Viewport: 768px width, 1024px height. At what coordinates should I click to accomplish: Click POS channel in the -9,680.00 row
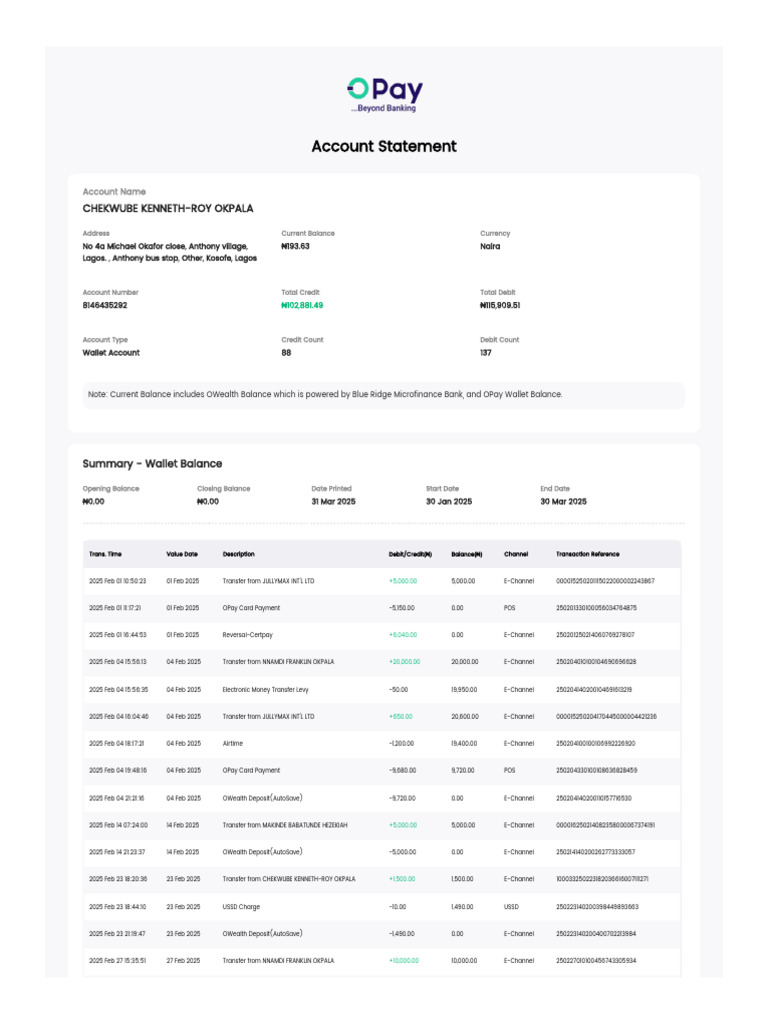[x=509, y=771]
